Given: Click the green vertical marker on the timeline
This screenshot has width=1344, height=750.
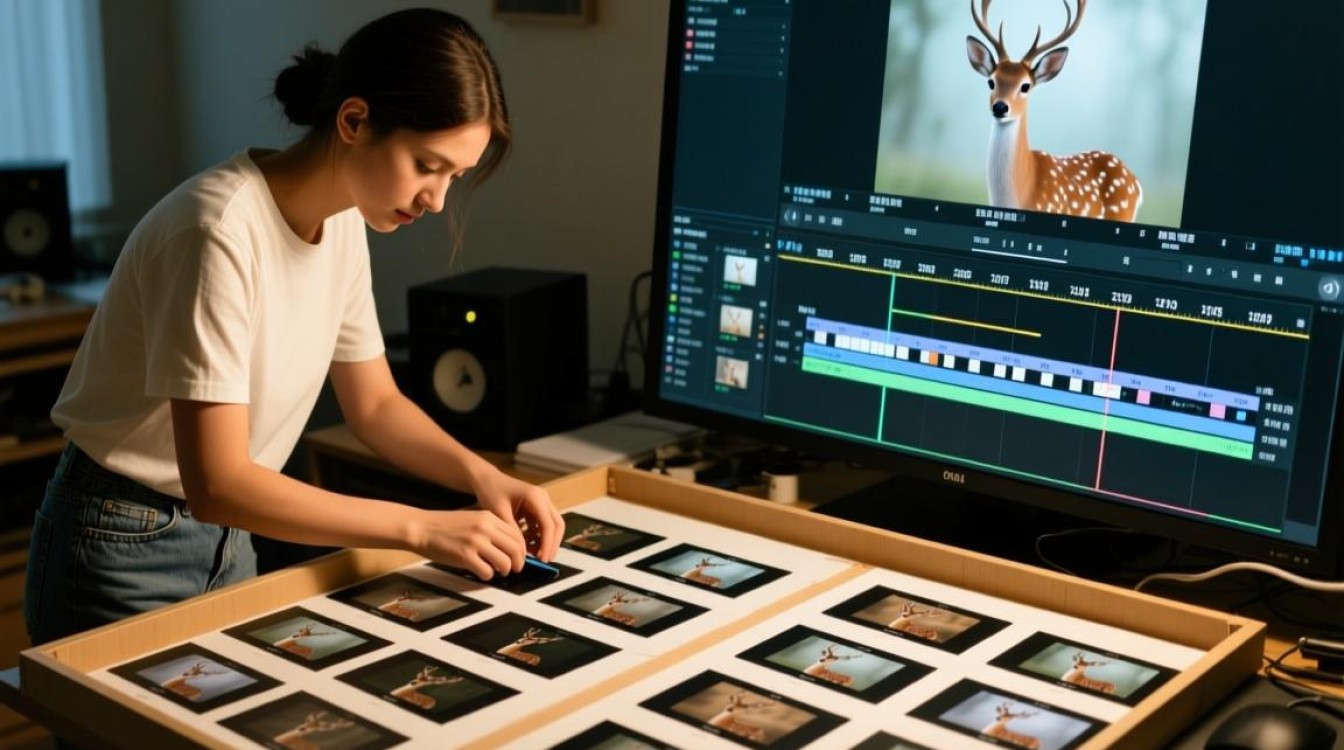Looking at the screenshot, I should (x=885, y=357).
